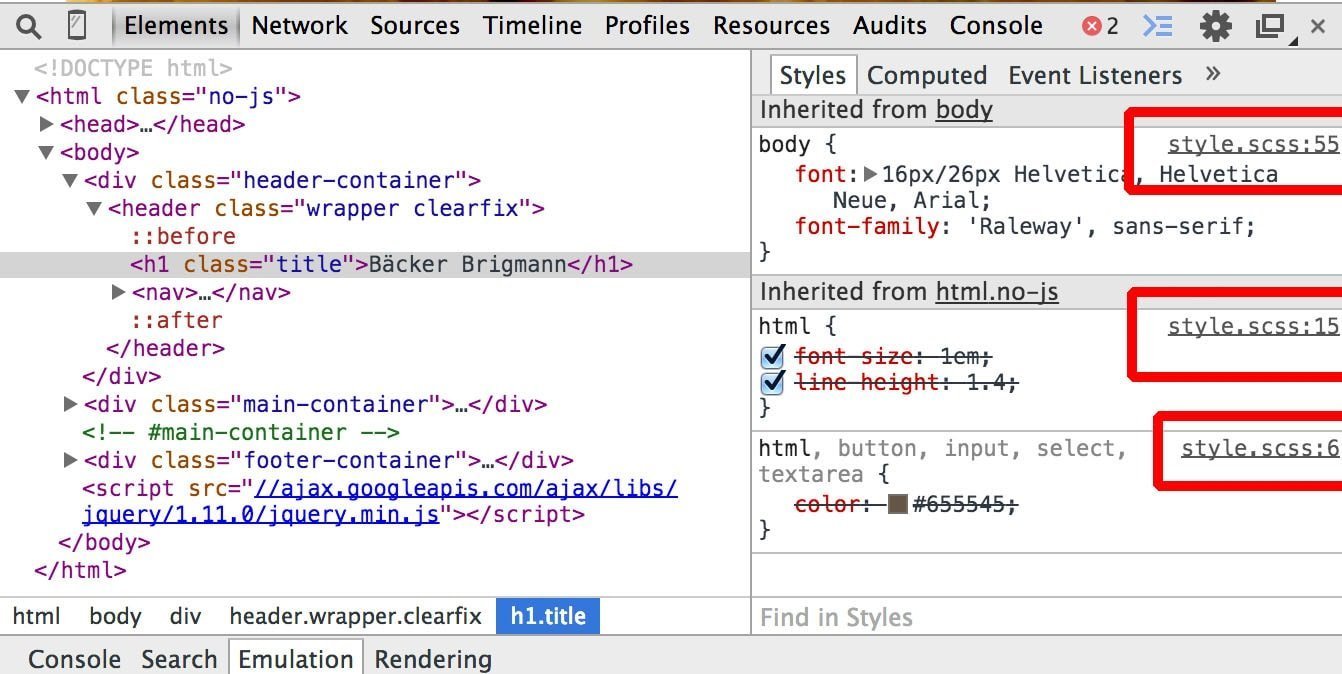The image size is (1342, 674).
Task: Collapse the html no-js node
Action: (x=22, y=97)
